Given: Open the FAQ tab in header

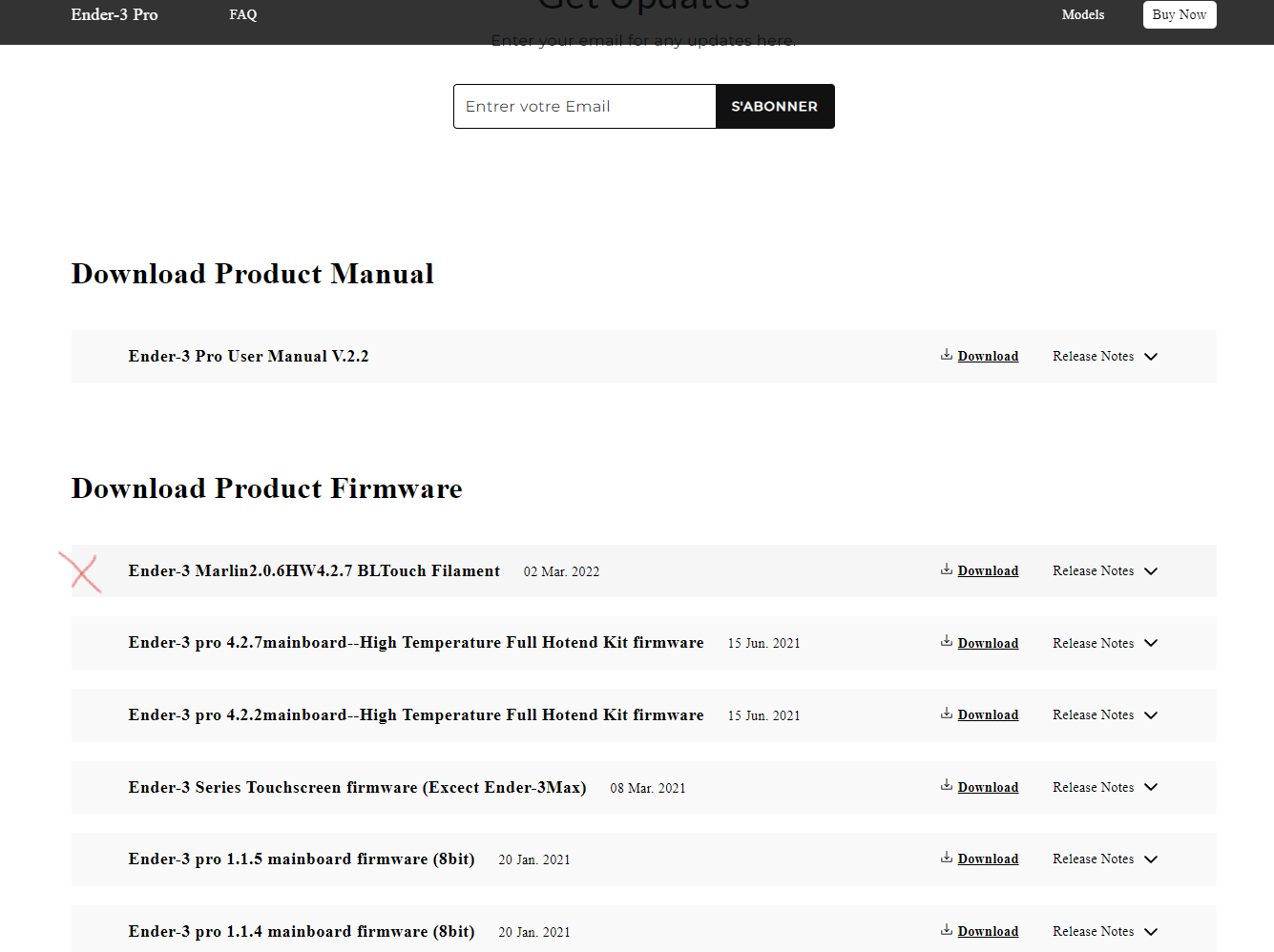Looking at the screenshot, I should pos(243,15).
